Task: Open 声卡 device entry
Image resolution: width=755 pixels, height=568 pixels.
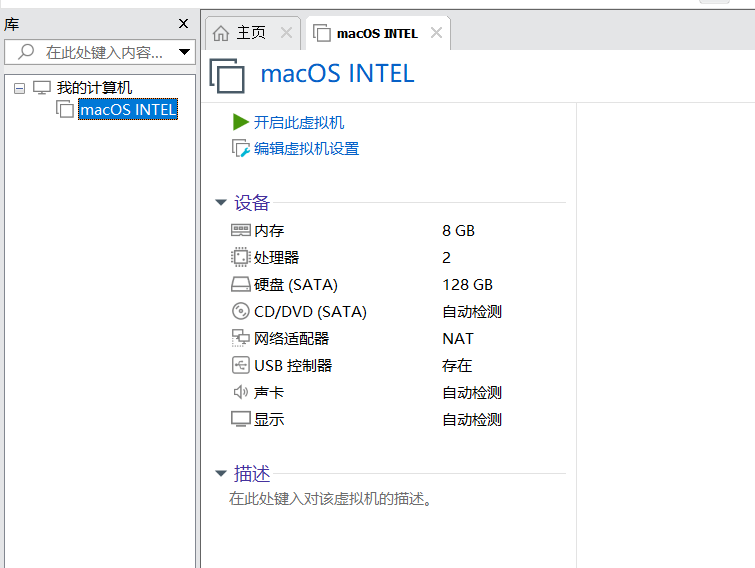Action: pos(269,392)
